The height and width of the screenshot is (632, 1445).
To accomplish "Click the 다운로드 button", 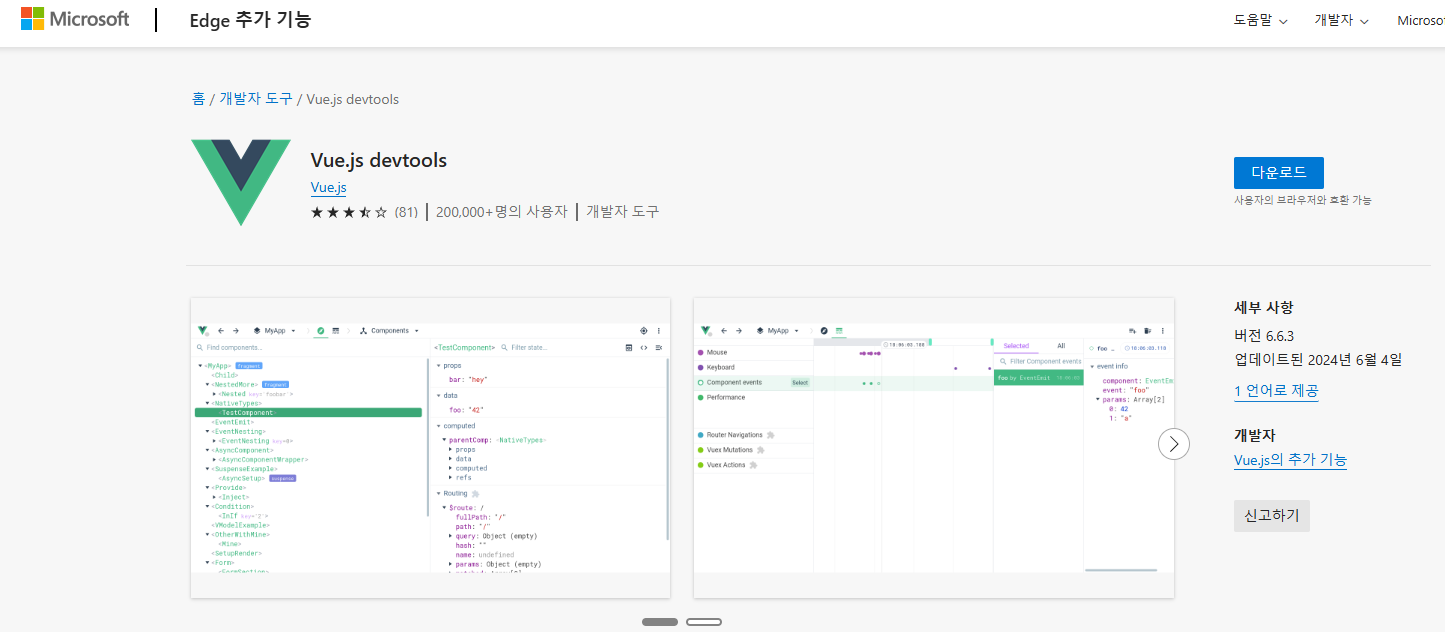I will coord(1278,172).
